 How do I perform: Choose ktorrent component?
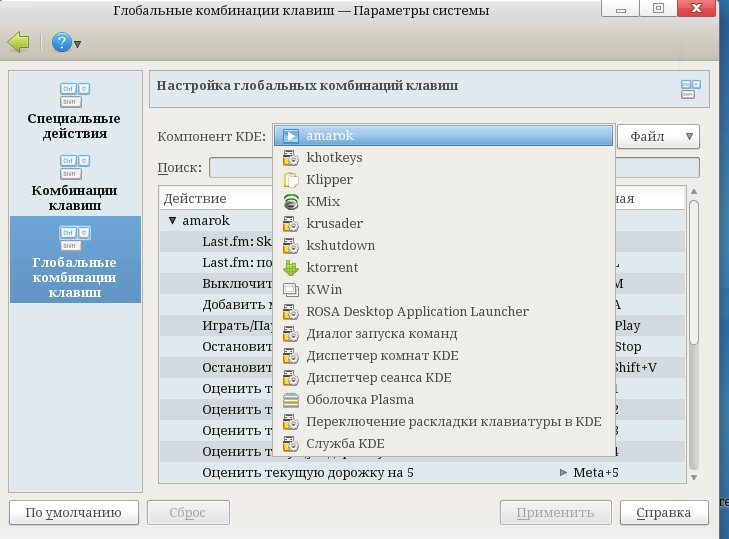tap(444, 267)
